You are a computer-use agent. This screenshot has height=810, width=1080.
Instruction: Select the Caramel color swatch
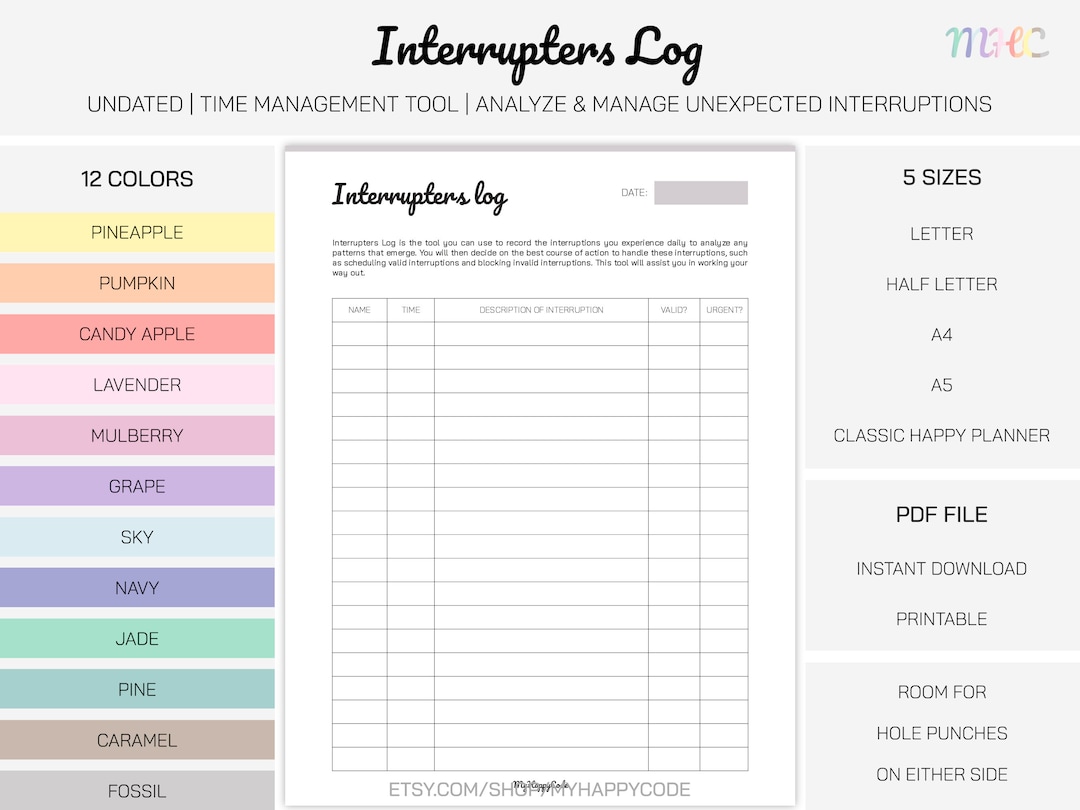(137, 740)
